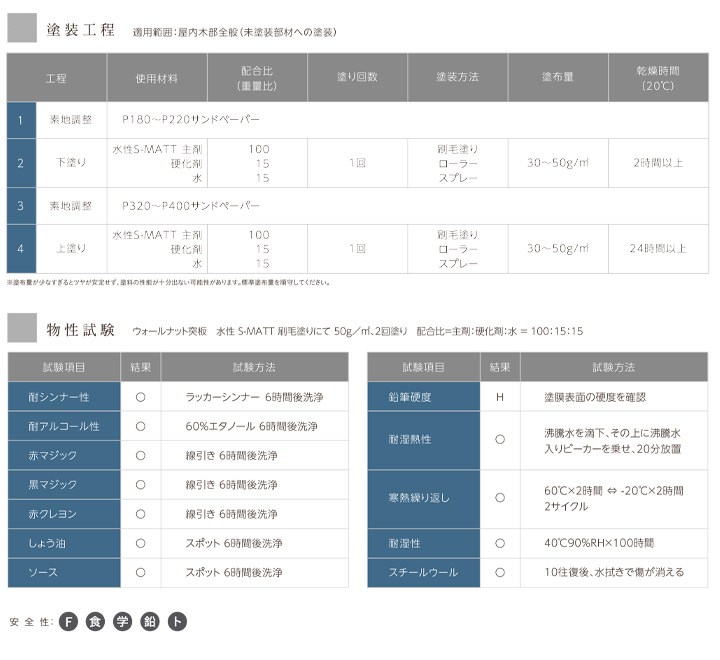The image size is (720, 660).
Task: Click the 使用材料 column header
Action: pyautogui.click(x=155, y=77)
